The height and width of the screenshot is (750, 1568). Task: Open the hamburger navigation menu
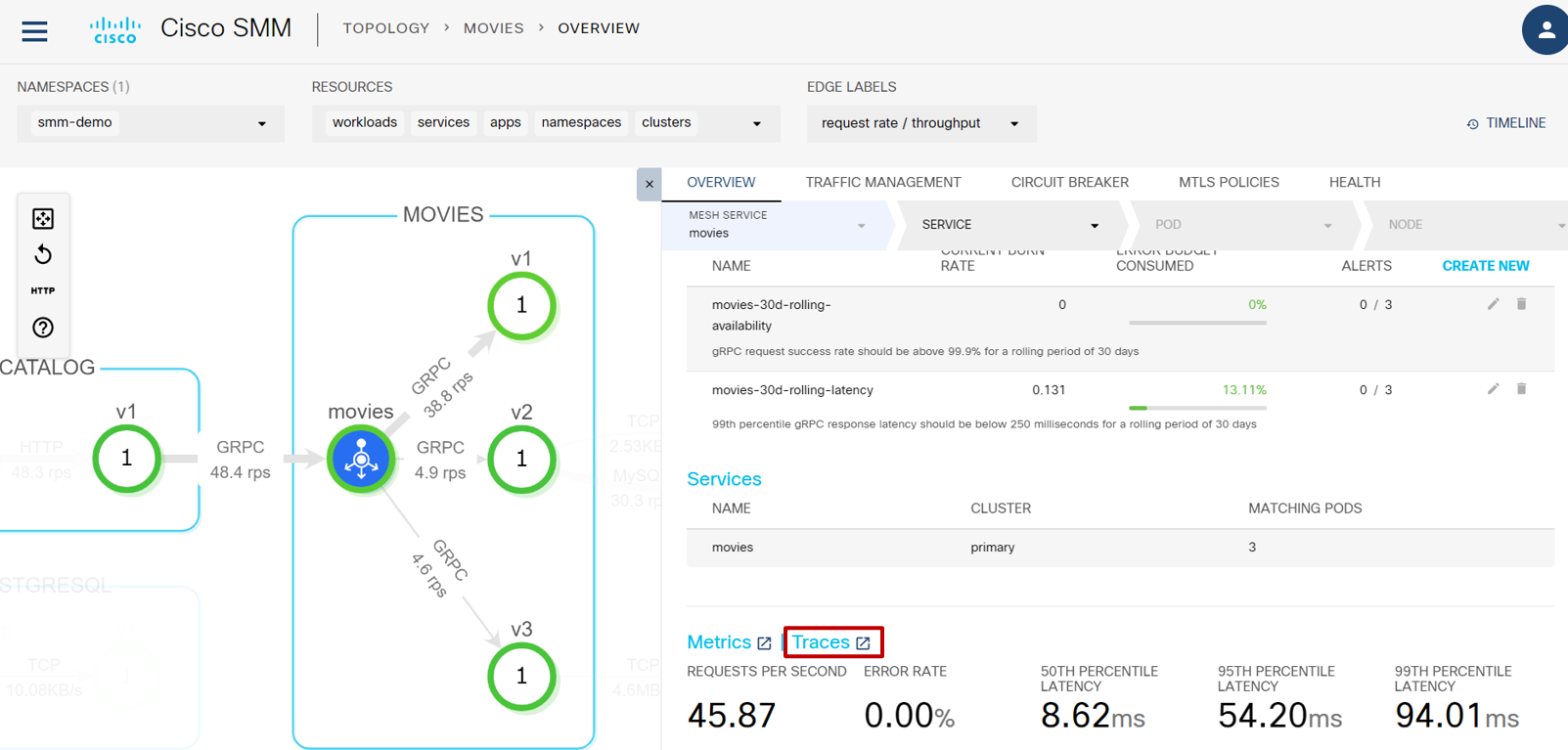coord(34,31)
